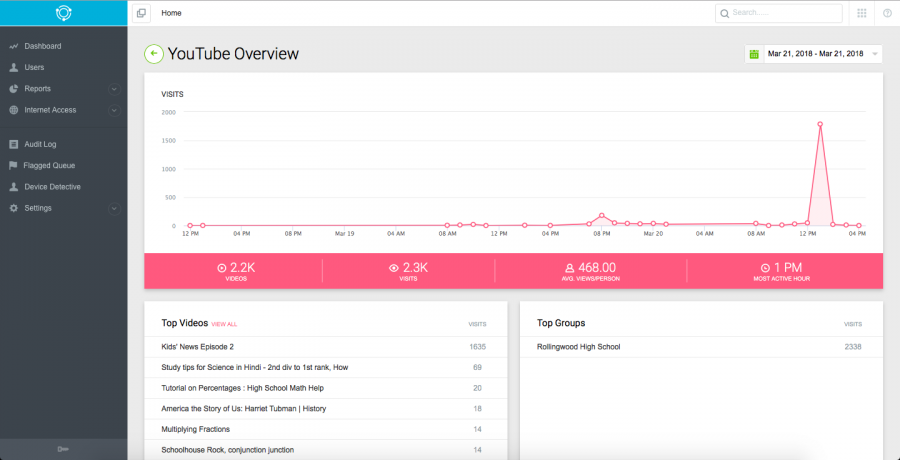Click the green calendar icon
Image resolution: width=900 pixels, height=460 pixels.
click(754, 54)
